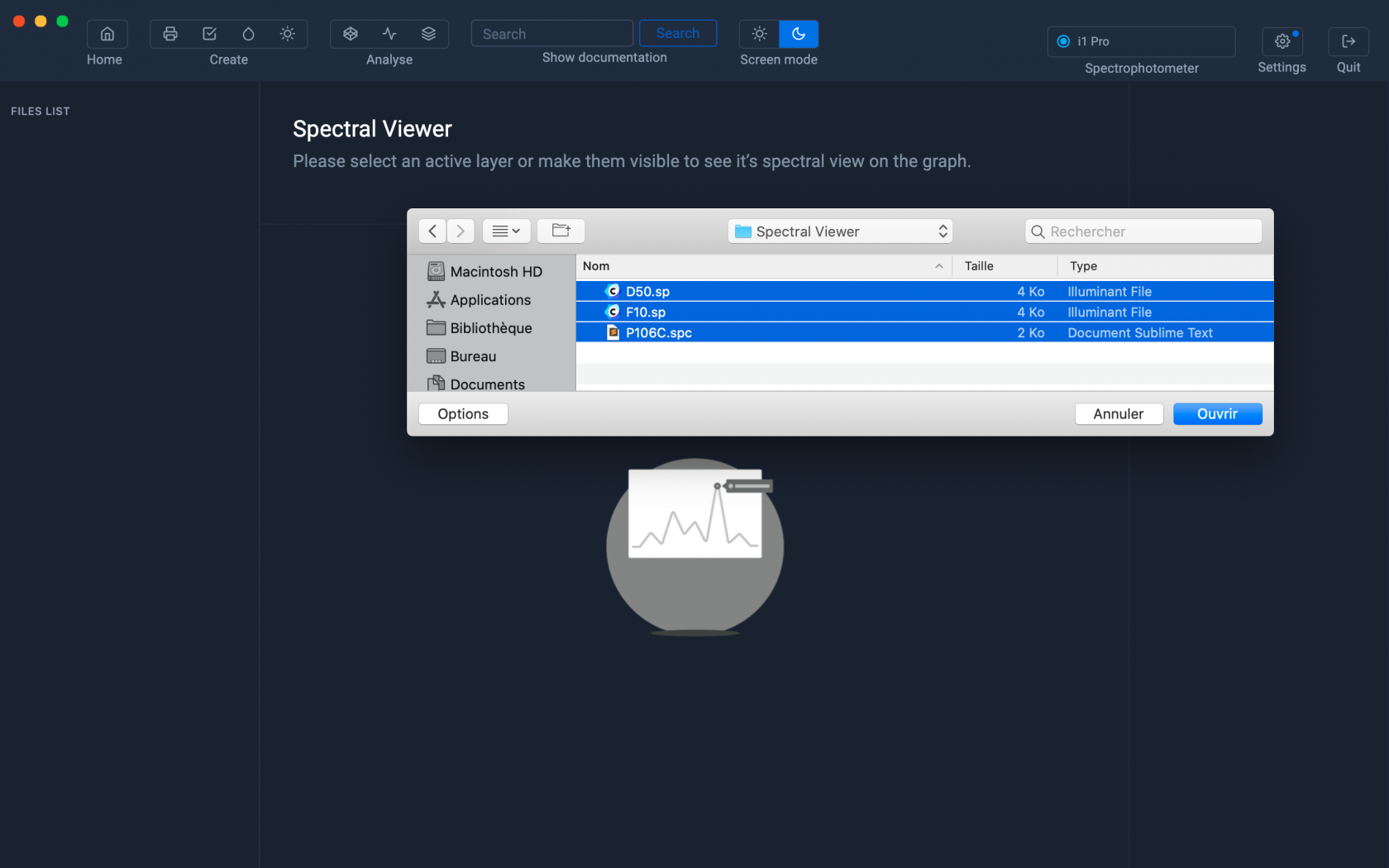The height and width of the screenshot is (868, 1389).
Task: Click the cube icon in Analyse group
Action: pos(351,34)
